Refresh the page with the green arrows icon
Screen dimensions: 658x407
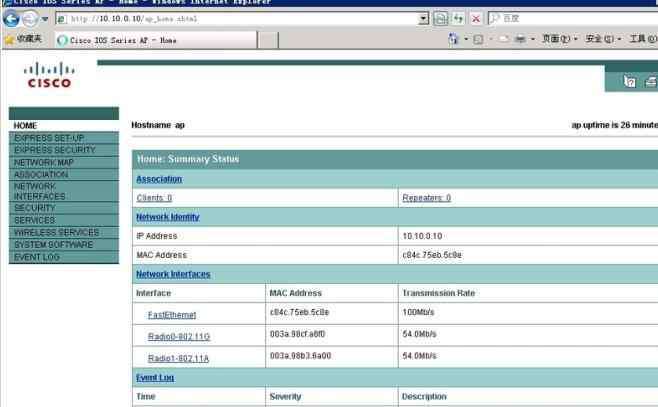pos(458,18)
